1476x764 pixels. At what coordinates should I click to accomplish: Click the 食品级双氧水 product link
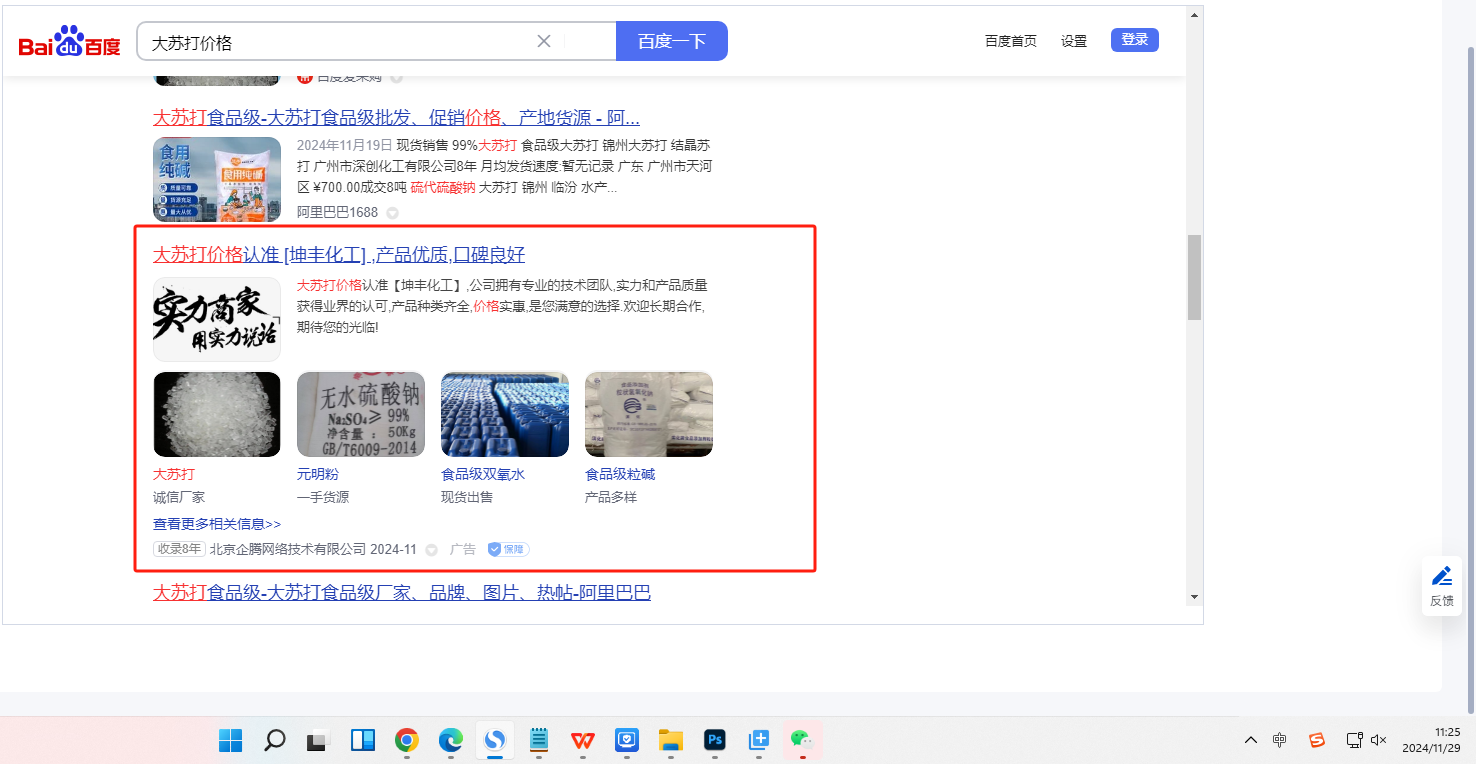coord(483,474)
